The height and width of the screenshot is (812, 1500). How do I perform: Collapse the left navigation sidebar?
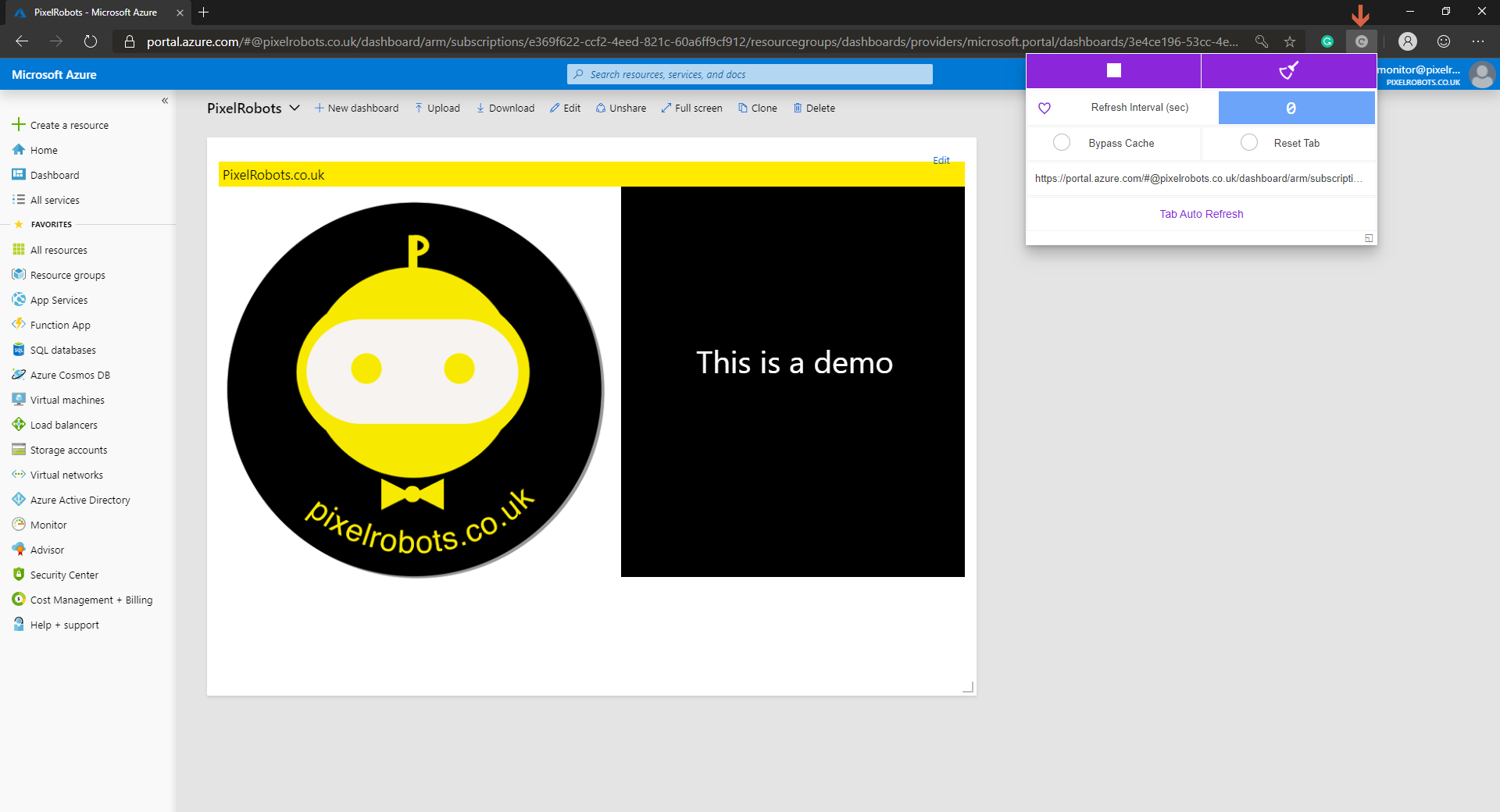(165, 101)
